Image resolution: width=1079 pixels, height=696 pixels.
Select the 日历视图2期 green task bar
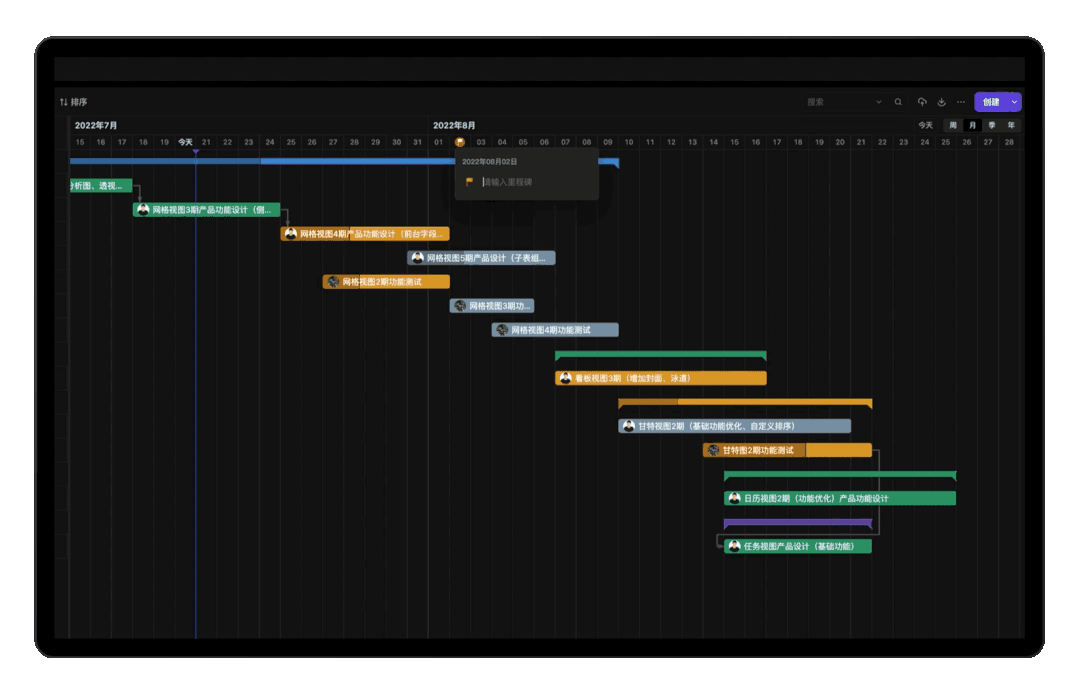tap(850, 498)
